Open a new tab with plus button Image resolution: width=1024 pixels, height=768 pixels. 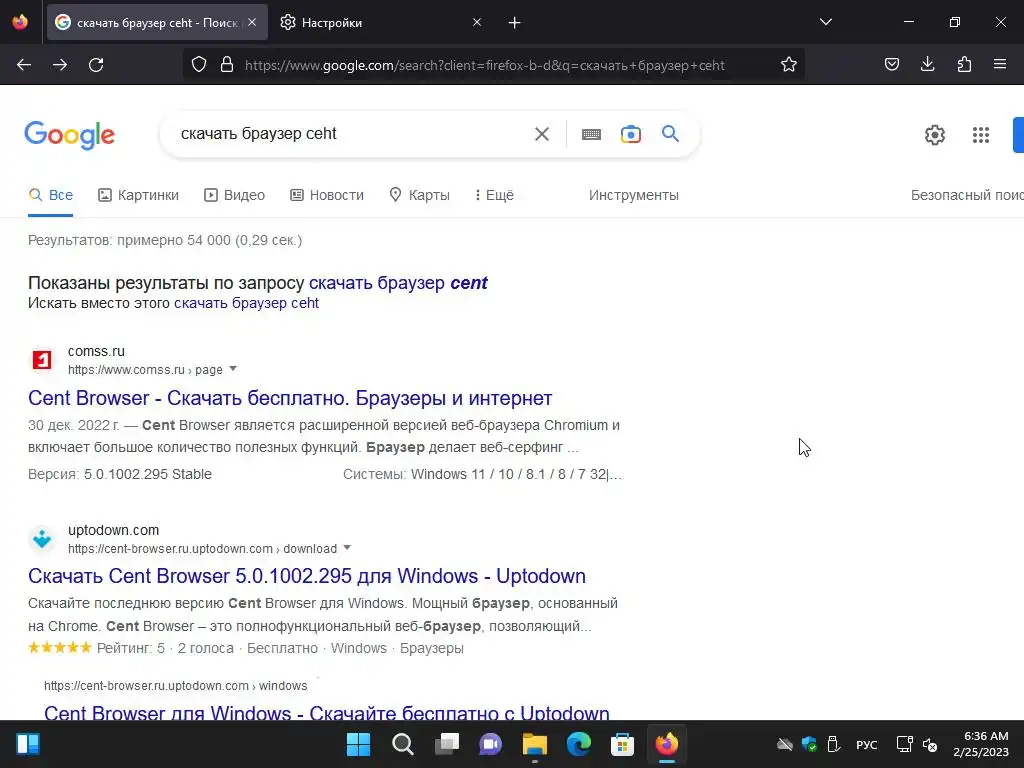[515, 23]
